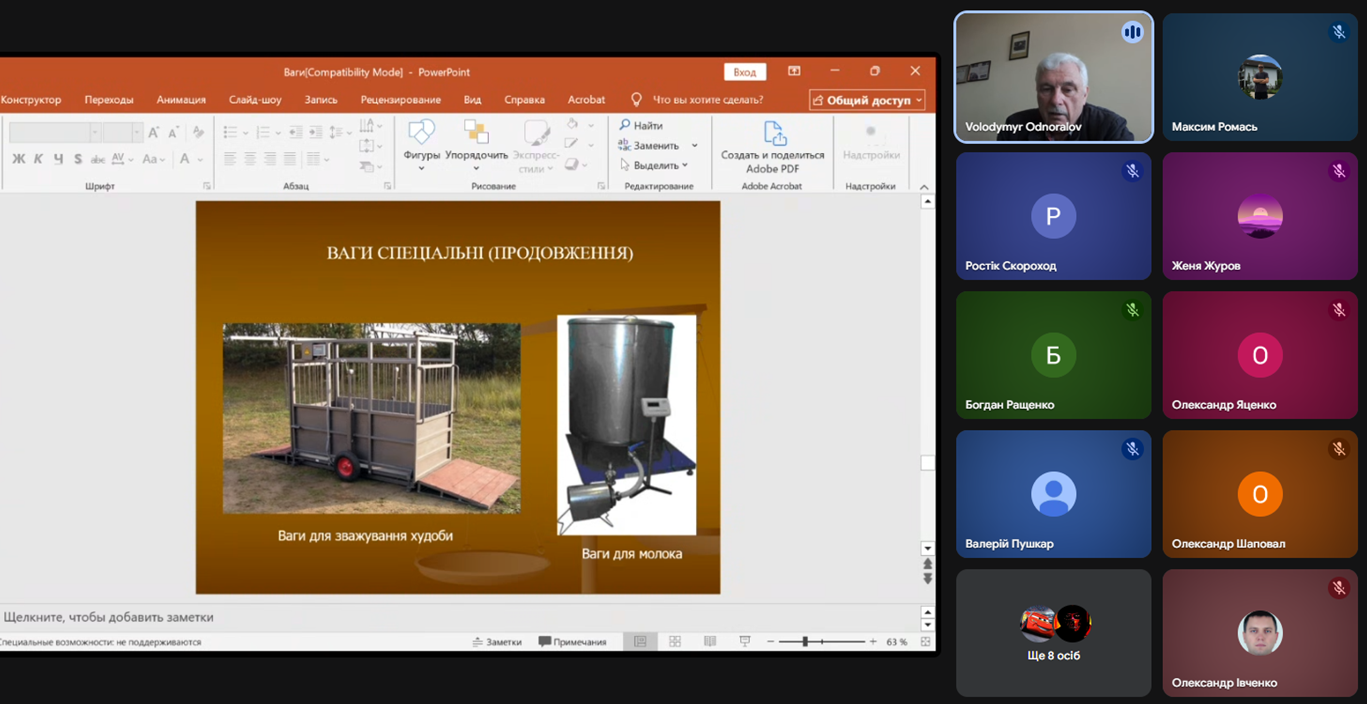Open the Ще 8 осіб participants tile
The height and width of the screenshot is (704, 1367).
pos(1053,633)
